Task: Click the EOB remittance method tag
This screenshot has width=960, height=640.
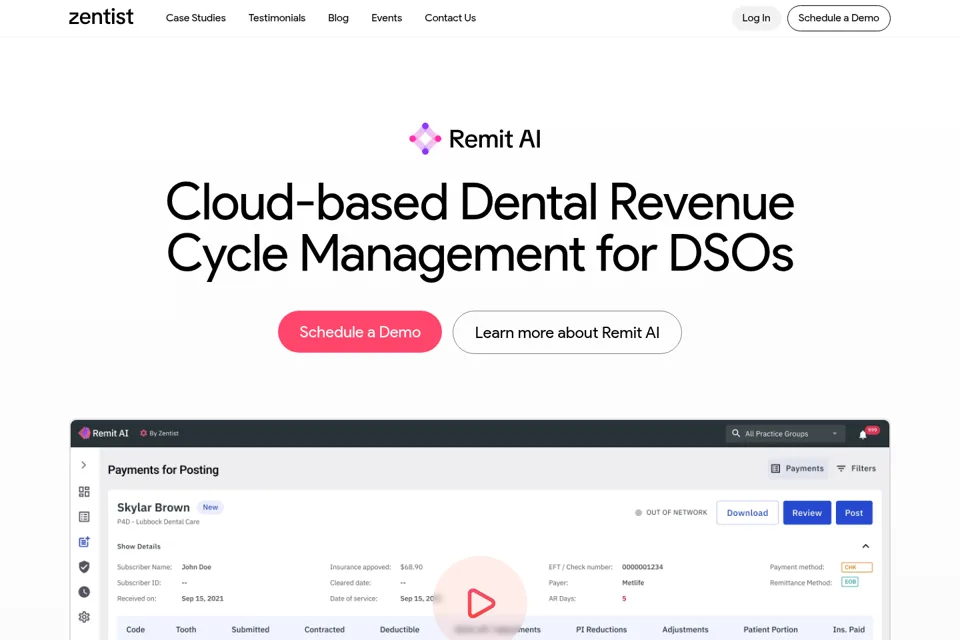Action: coord(850,582)
